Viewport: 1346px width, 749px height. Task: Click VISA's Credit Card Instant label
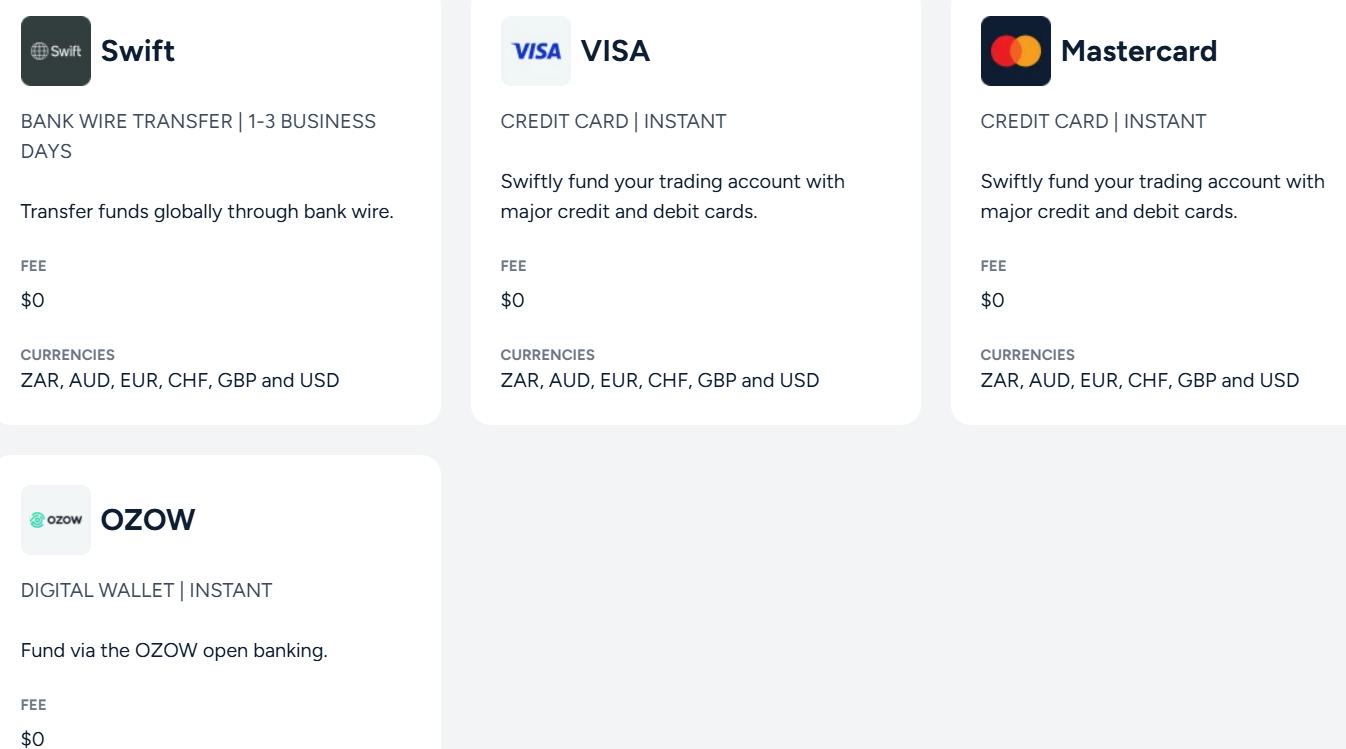(x=613, y=121)
